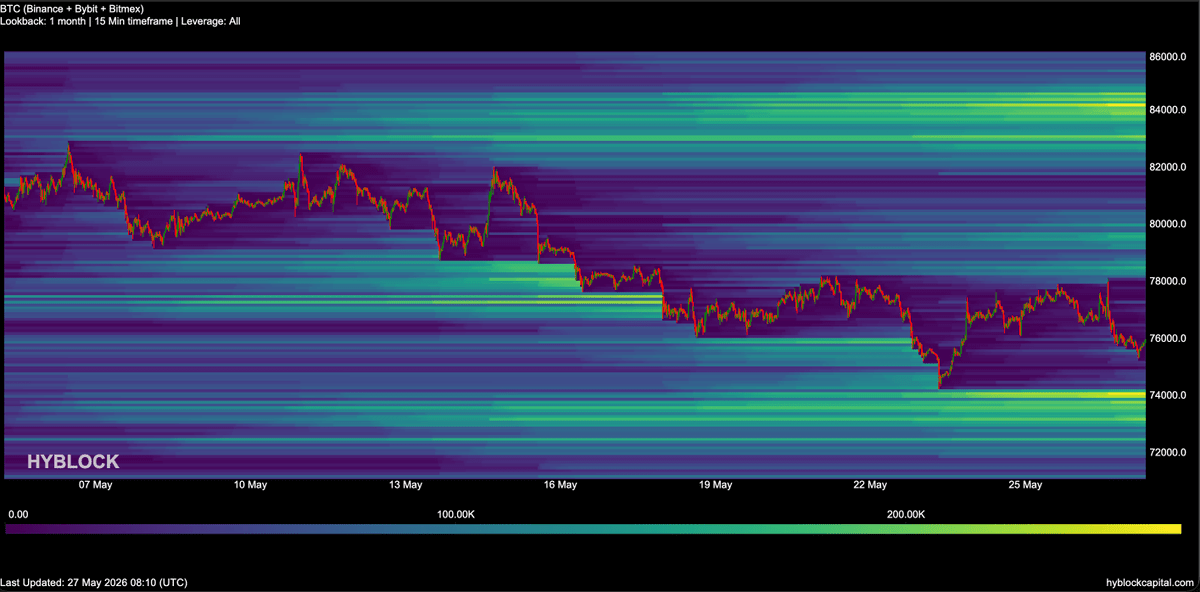
Task: Select the 74000.0 price level label
Action: pos(1169,396)
